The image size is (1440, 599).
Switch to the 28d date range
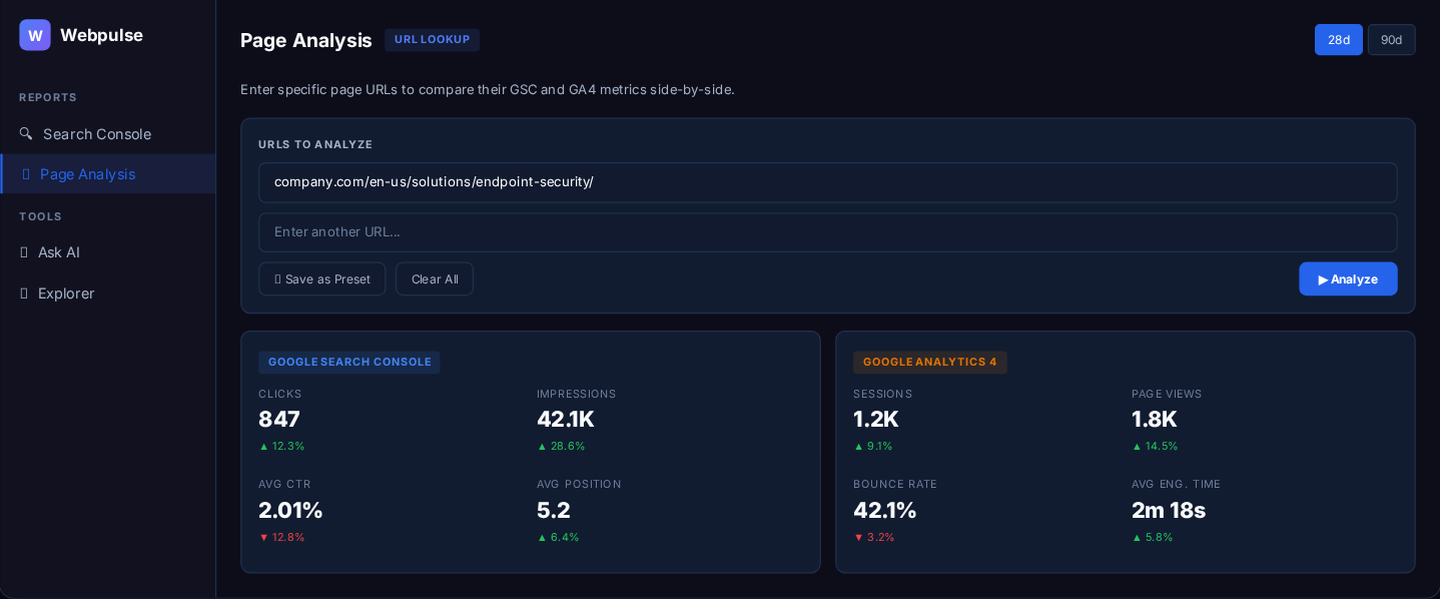pyautogui.click(x=1338, y=40)
